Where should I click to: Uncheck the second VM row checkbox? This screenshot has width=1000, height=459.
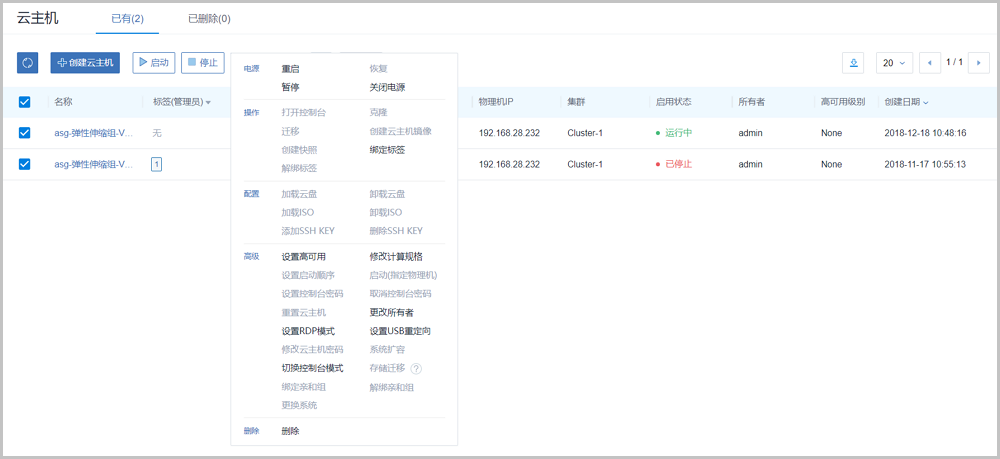pyautogui.click(x=25, y=164)
